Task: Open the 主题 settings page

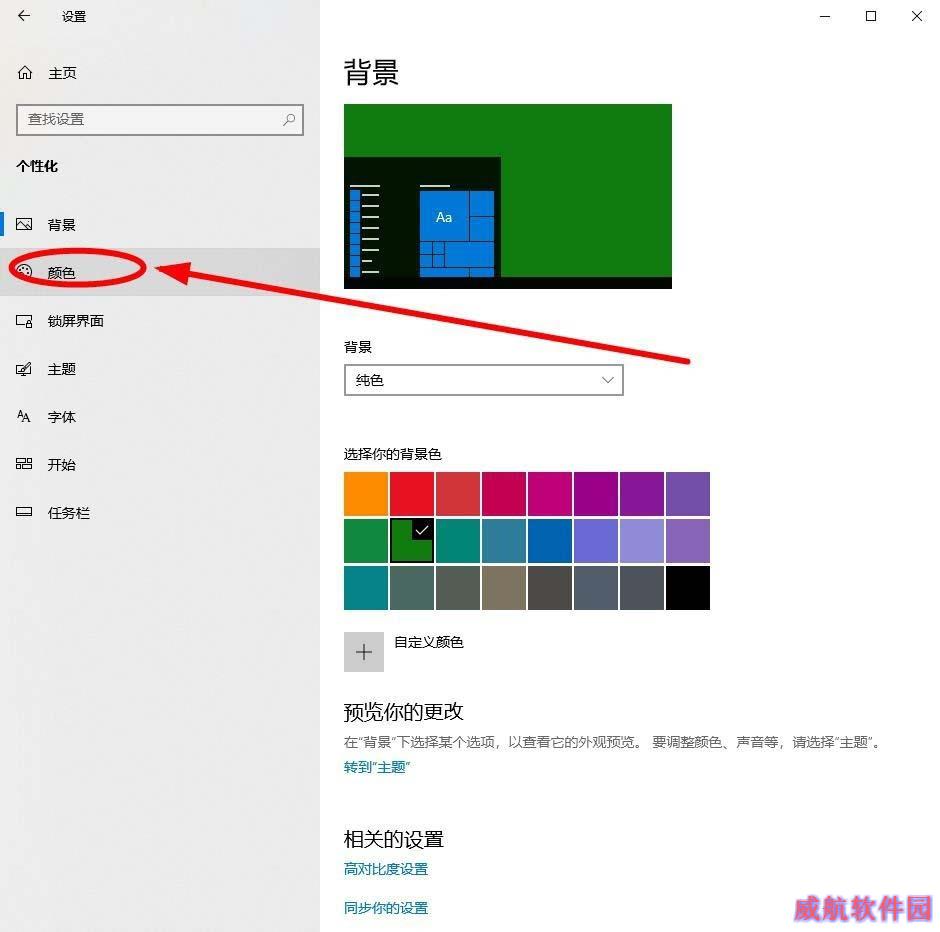Action: pos(160,369)
